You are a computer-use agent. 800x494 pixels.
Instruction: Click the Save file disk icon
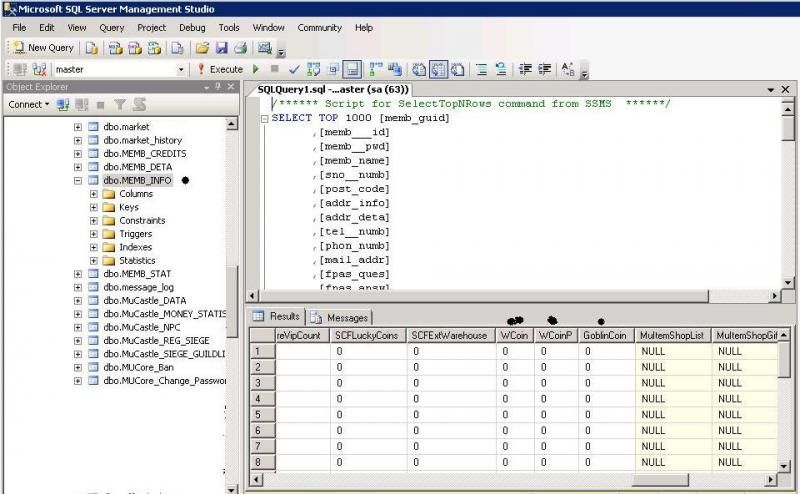click(x=221, y=47)
